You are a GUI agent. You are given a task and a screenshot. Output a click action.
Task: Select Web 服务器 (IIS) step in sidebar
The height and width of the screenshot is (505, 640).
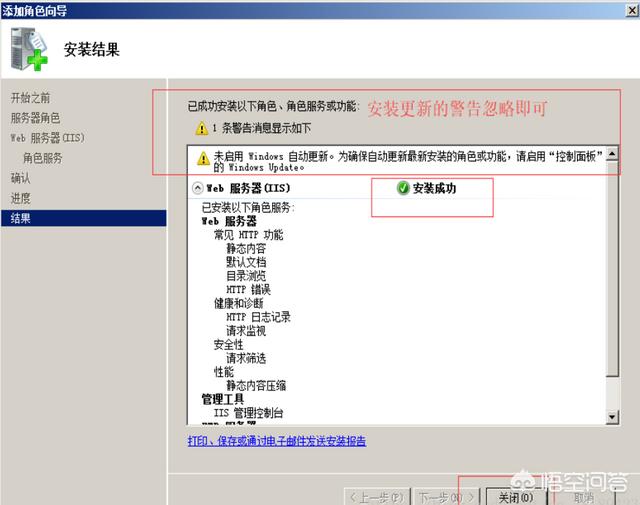[x=48, y=138]
